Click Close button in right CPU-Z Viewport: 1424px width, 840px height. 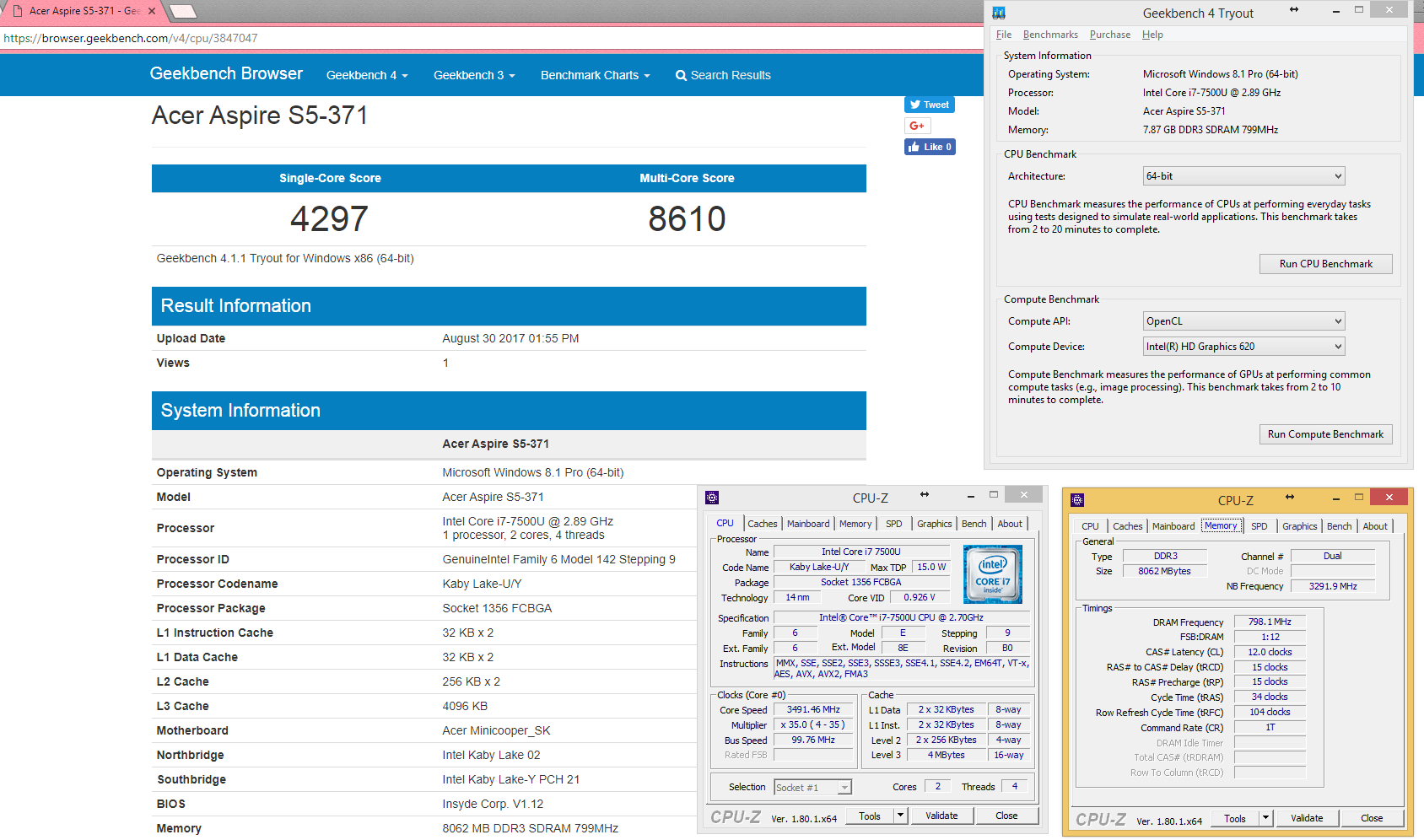1372,818
